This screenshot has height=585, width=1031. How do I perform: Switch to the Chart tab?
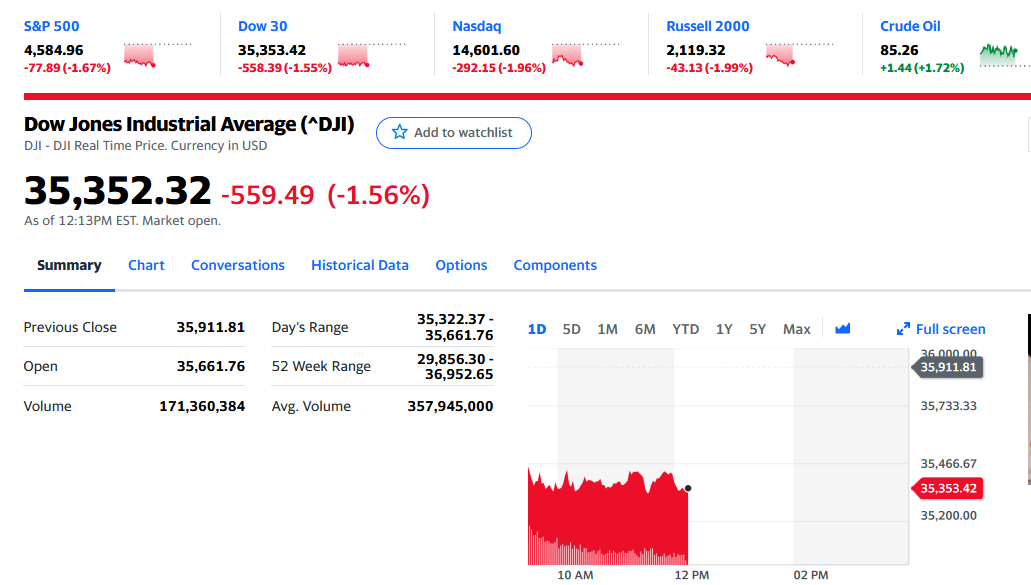pos(146,265)
